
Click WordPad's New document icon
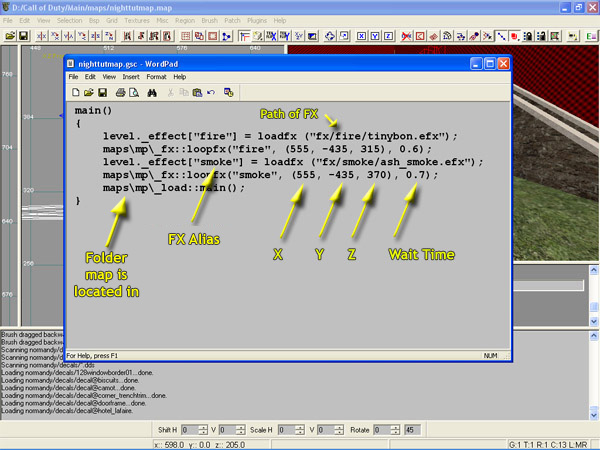[76, 93]
